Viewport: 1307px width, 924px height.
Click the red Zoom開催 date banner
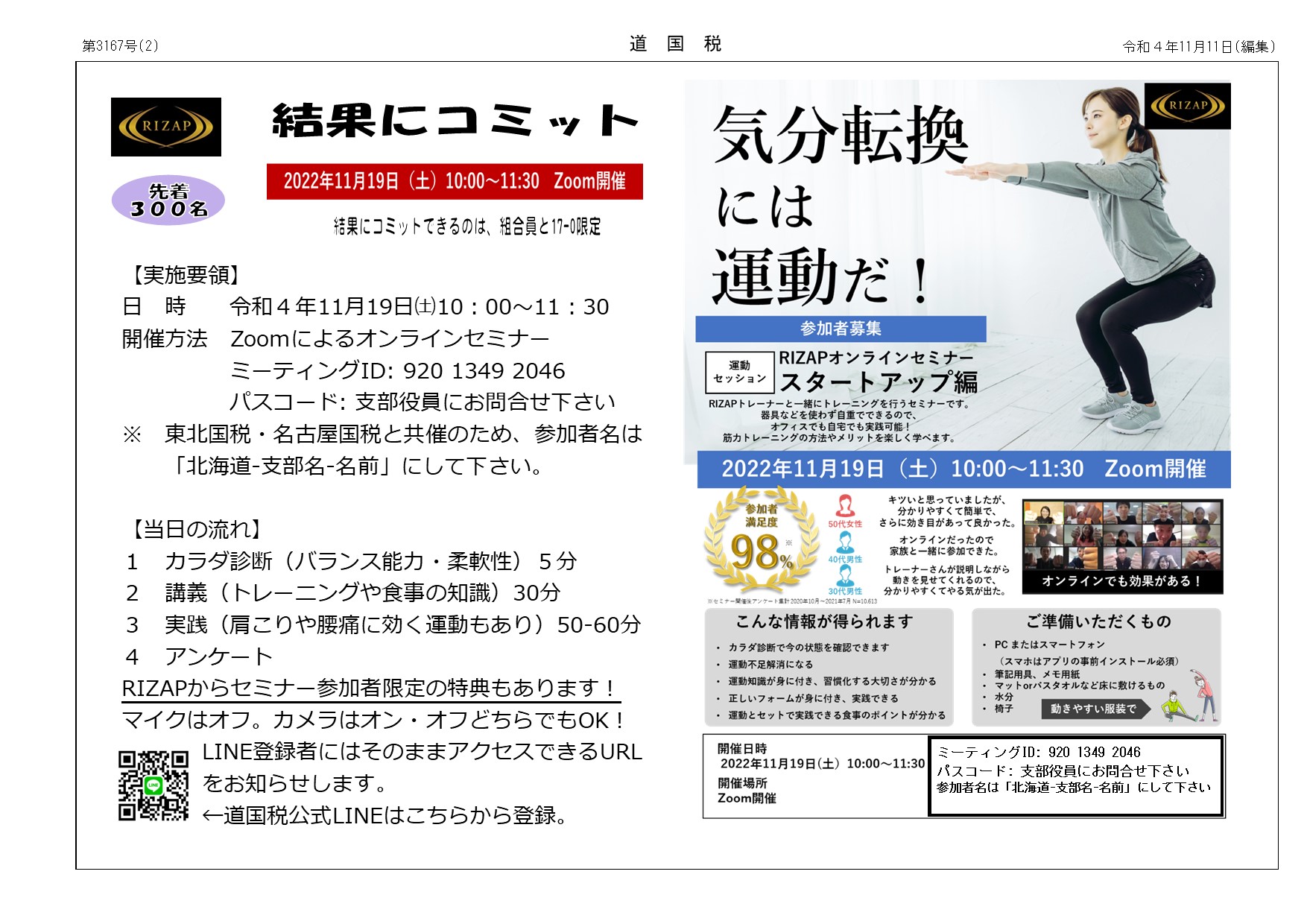click(455, 182)
